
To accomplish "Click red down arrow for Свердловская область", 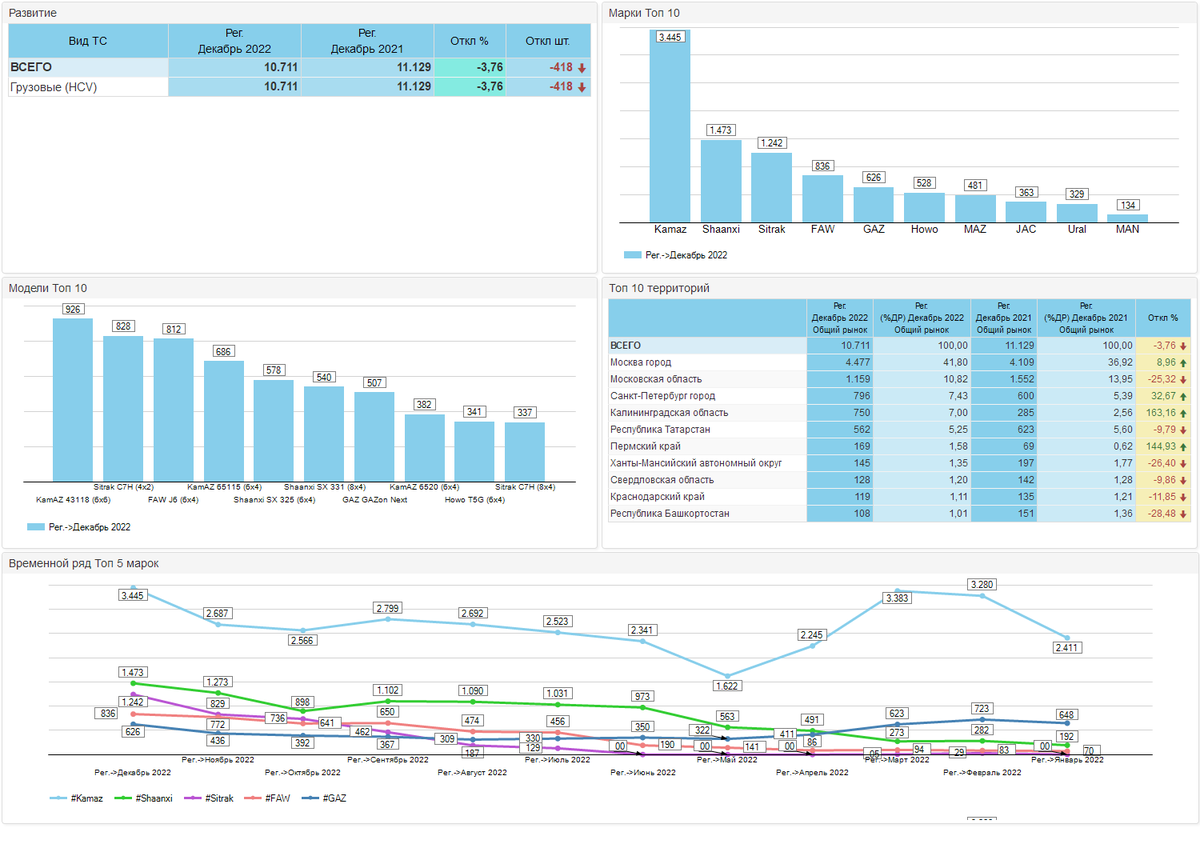I will tap(1185, 480).
